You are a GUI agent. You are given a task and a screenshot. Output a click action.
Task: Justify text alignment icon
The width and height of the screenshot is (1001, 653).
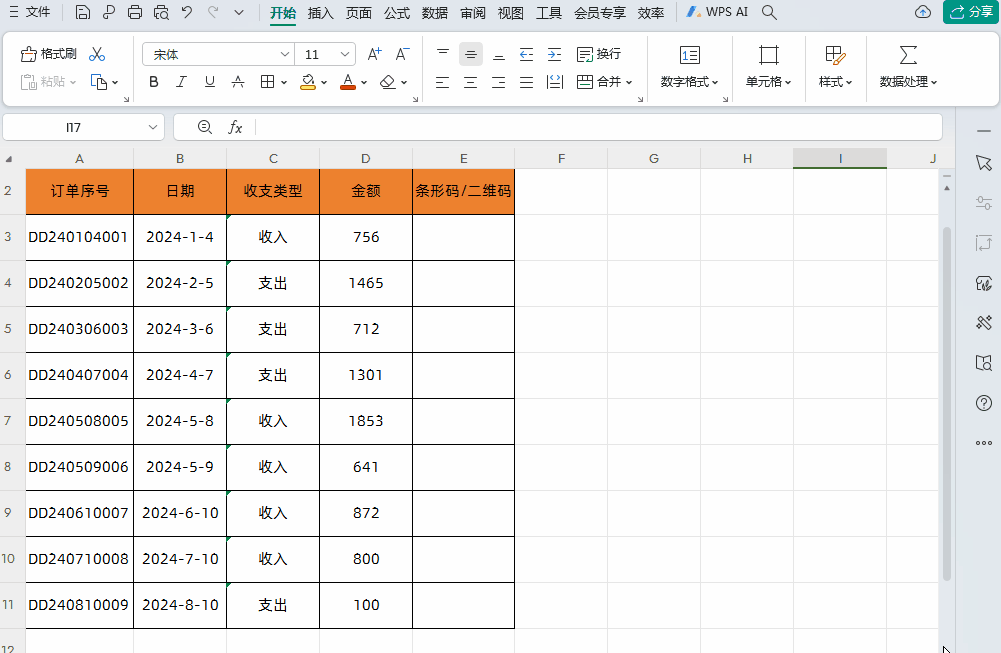(x=526, y=82)
